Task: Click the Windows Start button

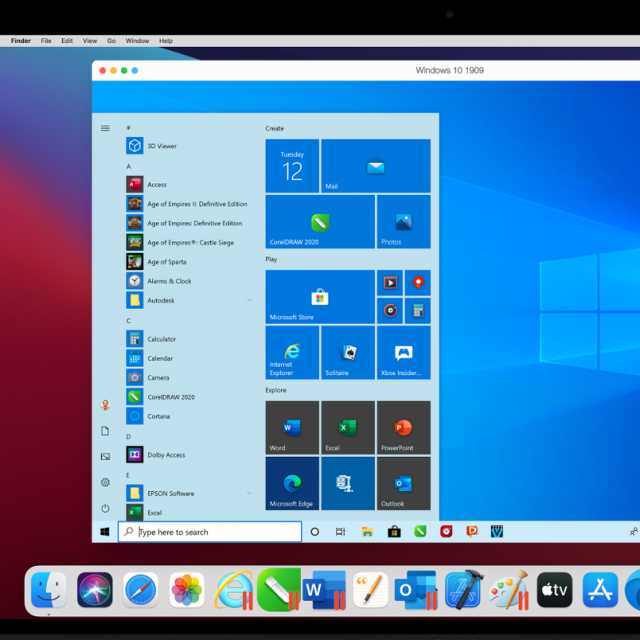Action: click(x=105, y=532)
